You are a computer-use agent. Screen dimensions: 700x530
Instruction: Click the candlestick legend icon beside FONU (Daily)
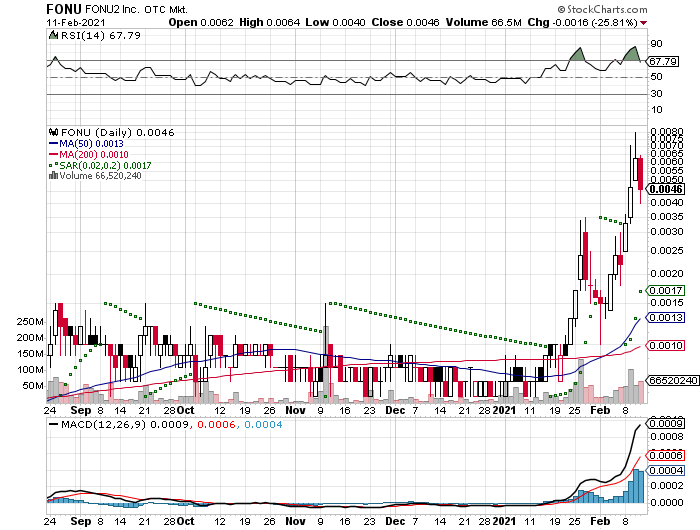point(54,132)
